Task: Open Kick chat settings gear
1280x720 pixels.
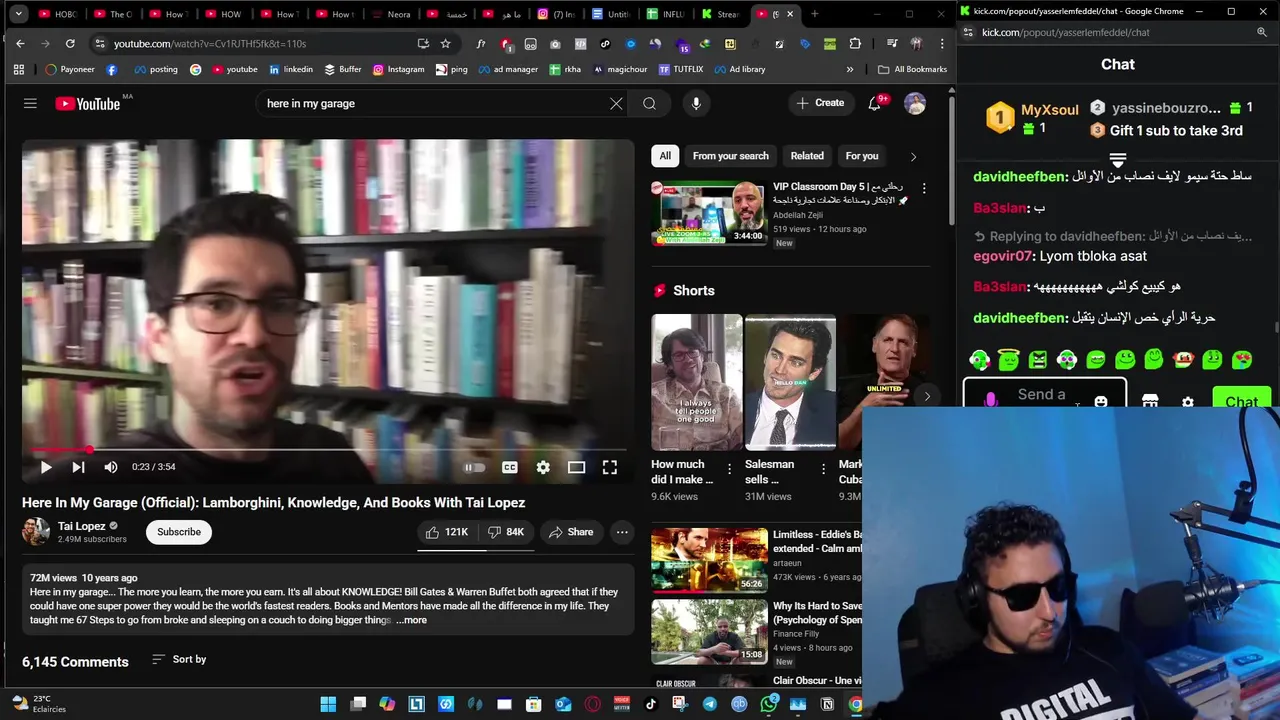Action: tap(1187, 402)
